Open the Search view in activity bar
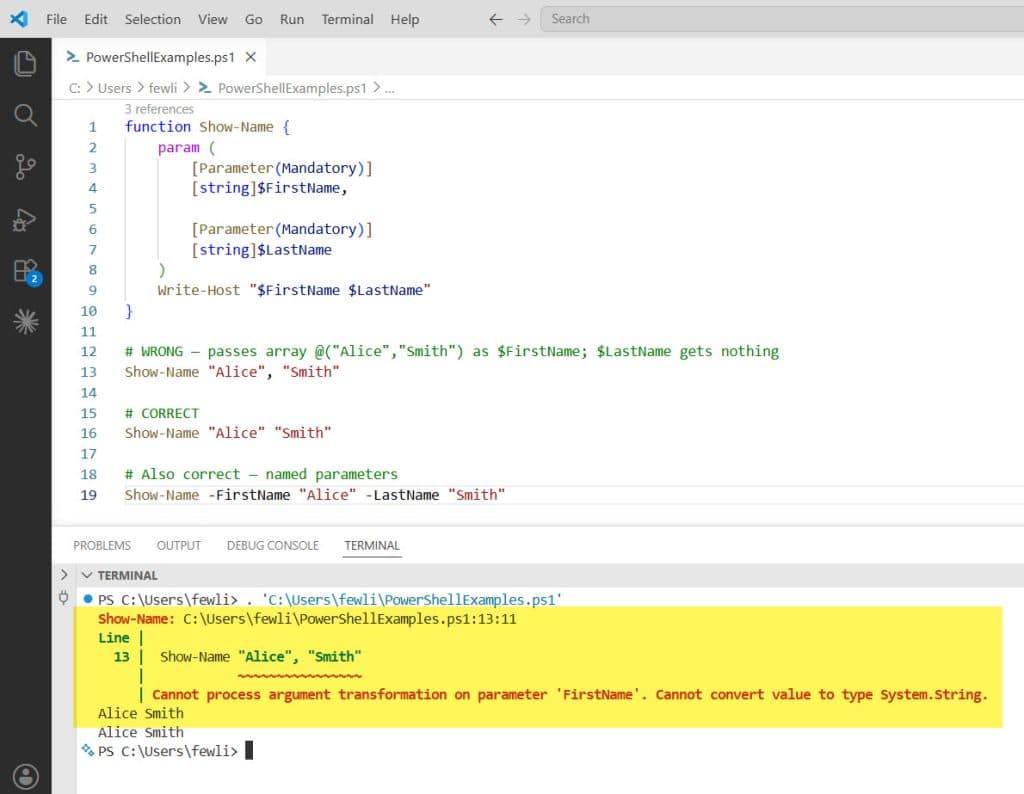Viewport: 1024px width, 794px height. [x=25, y=115]
